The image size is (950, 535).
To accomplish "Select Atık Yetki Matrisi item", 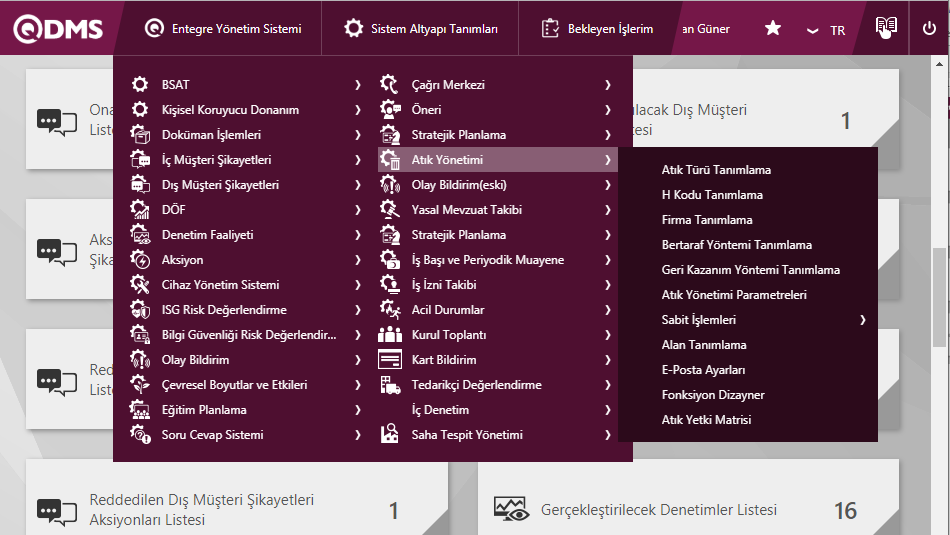I will pos(706,420).
